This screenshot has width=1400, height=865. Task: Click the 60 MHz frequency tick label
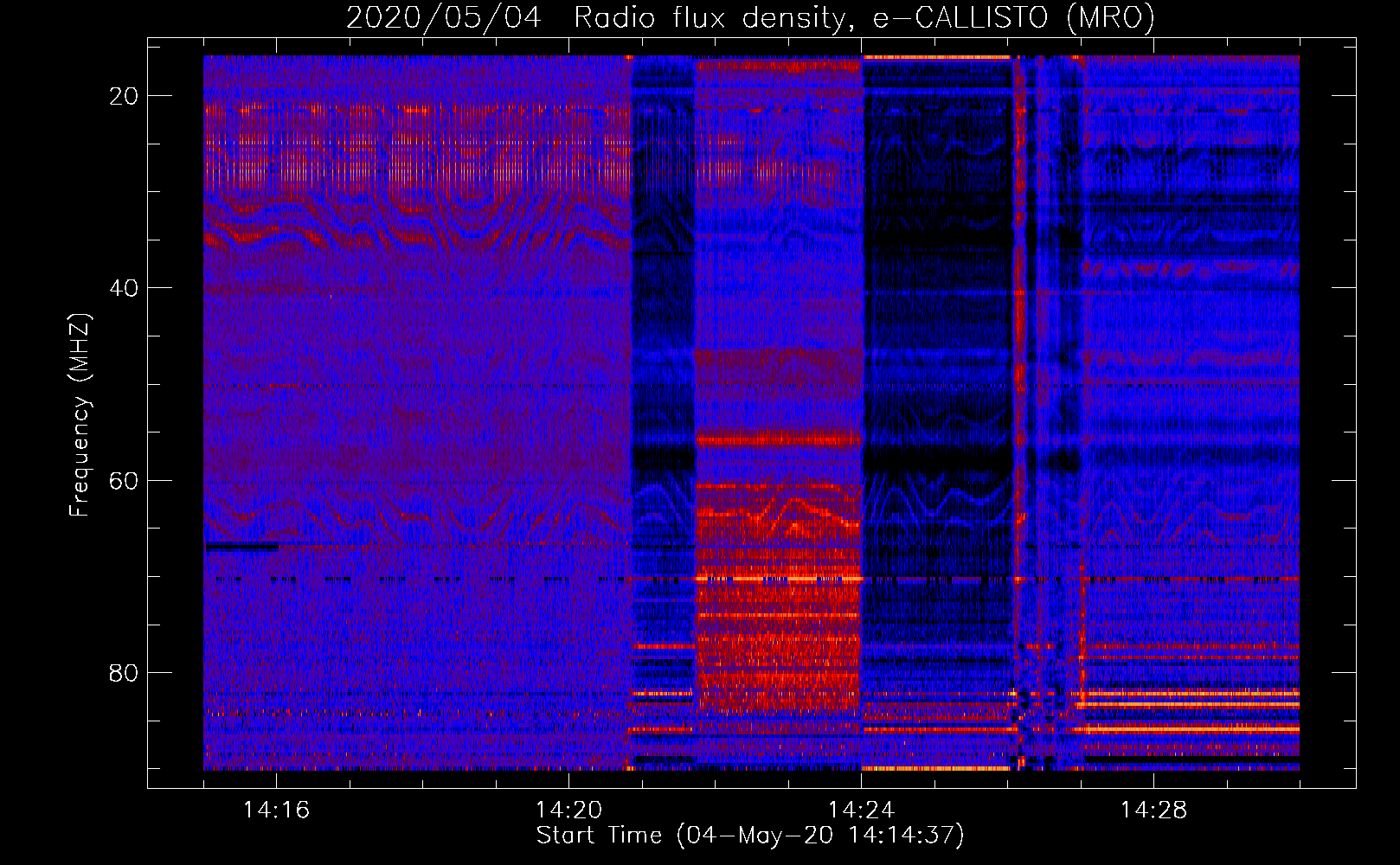click(124, 480)
